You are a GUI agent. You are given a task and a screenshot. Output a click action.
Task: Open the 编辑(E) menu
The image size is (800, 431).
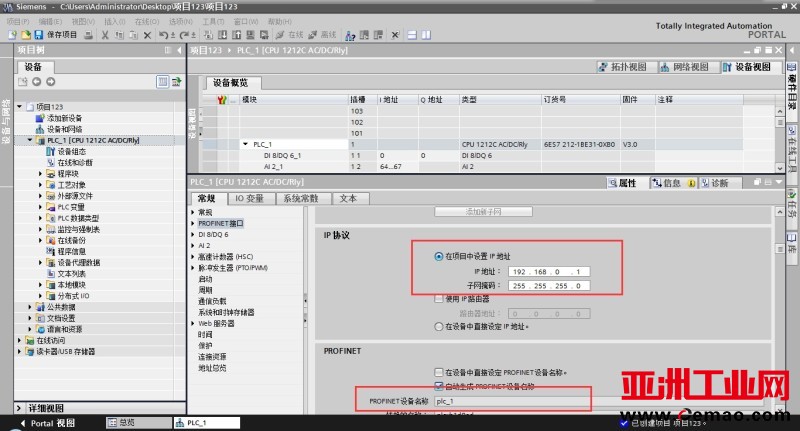(50, 21)
